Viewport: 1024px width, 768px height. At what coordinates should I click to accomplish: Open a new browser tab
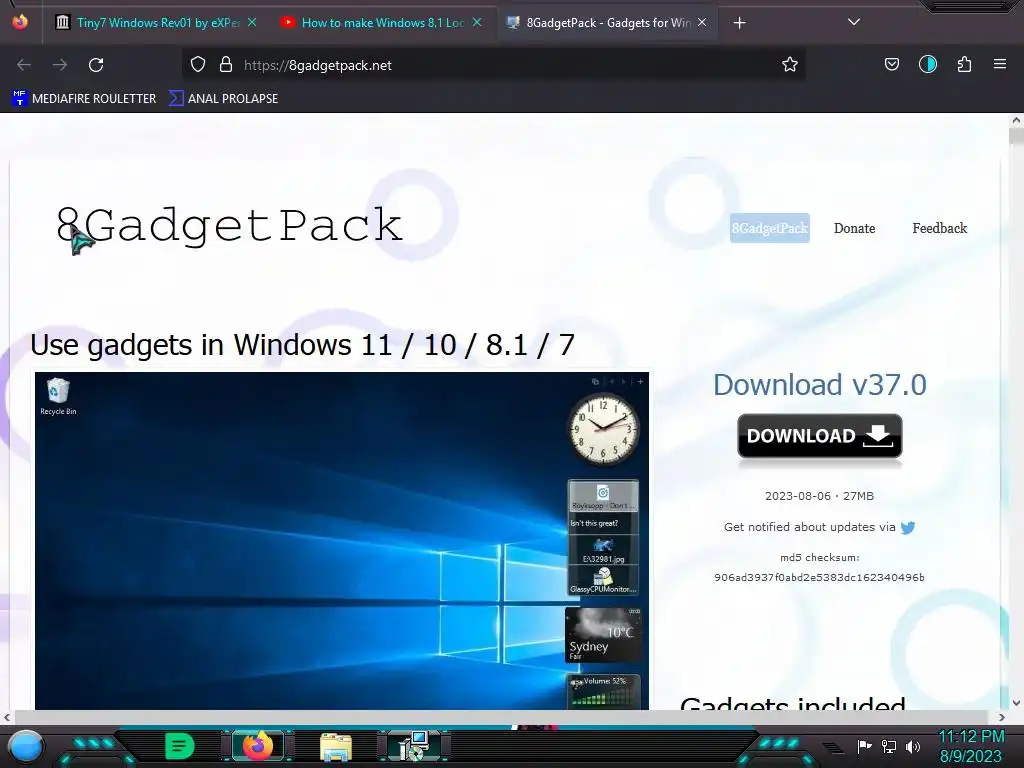click(739, 23)
